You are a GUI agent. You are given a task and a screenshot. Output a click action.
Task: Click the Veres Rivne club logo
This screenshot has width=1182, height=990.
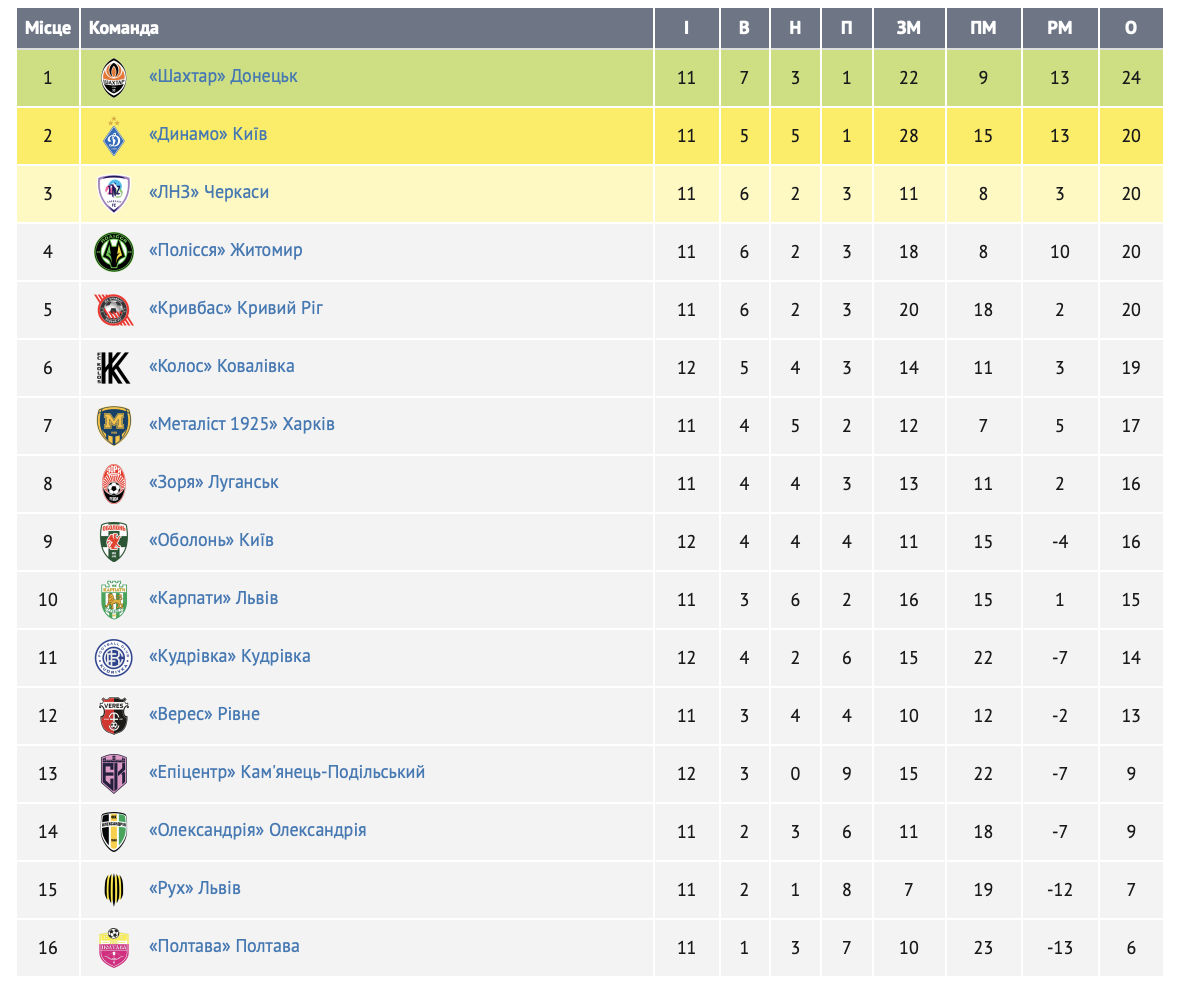click(x=113, y=716)
